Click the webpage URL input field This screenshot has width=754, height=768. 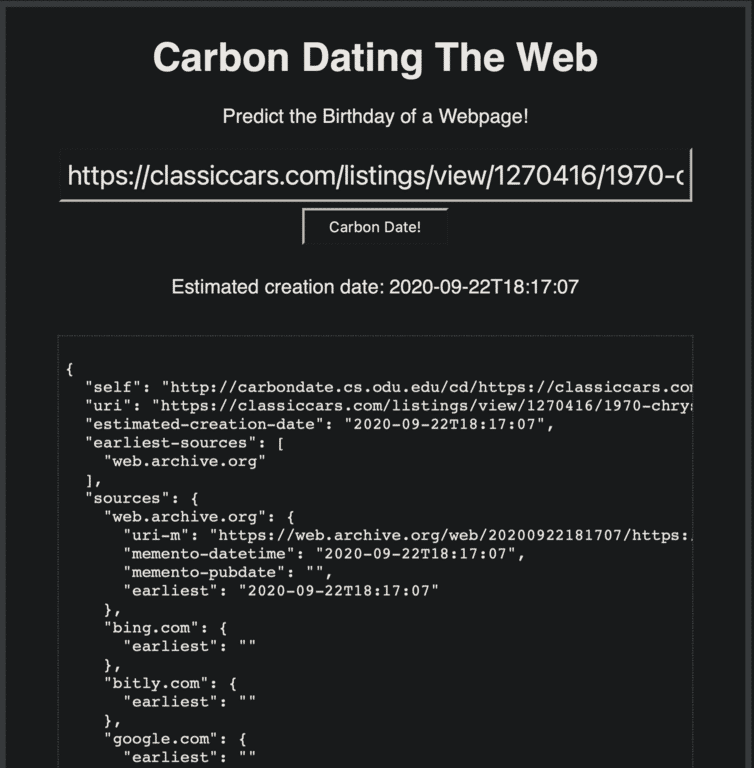coord(375,177)
